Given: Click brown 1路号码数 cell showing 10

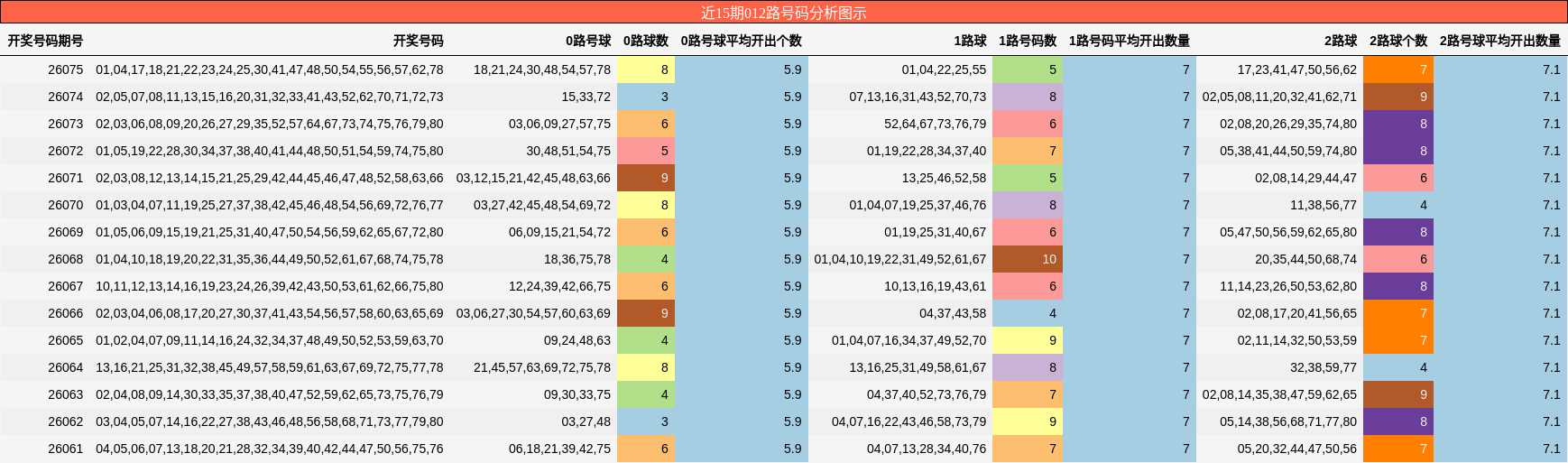Looking at the screenshot, I should [x=1028, y=259].
